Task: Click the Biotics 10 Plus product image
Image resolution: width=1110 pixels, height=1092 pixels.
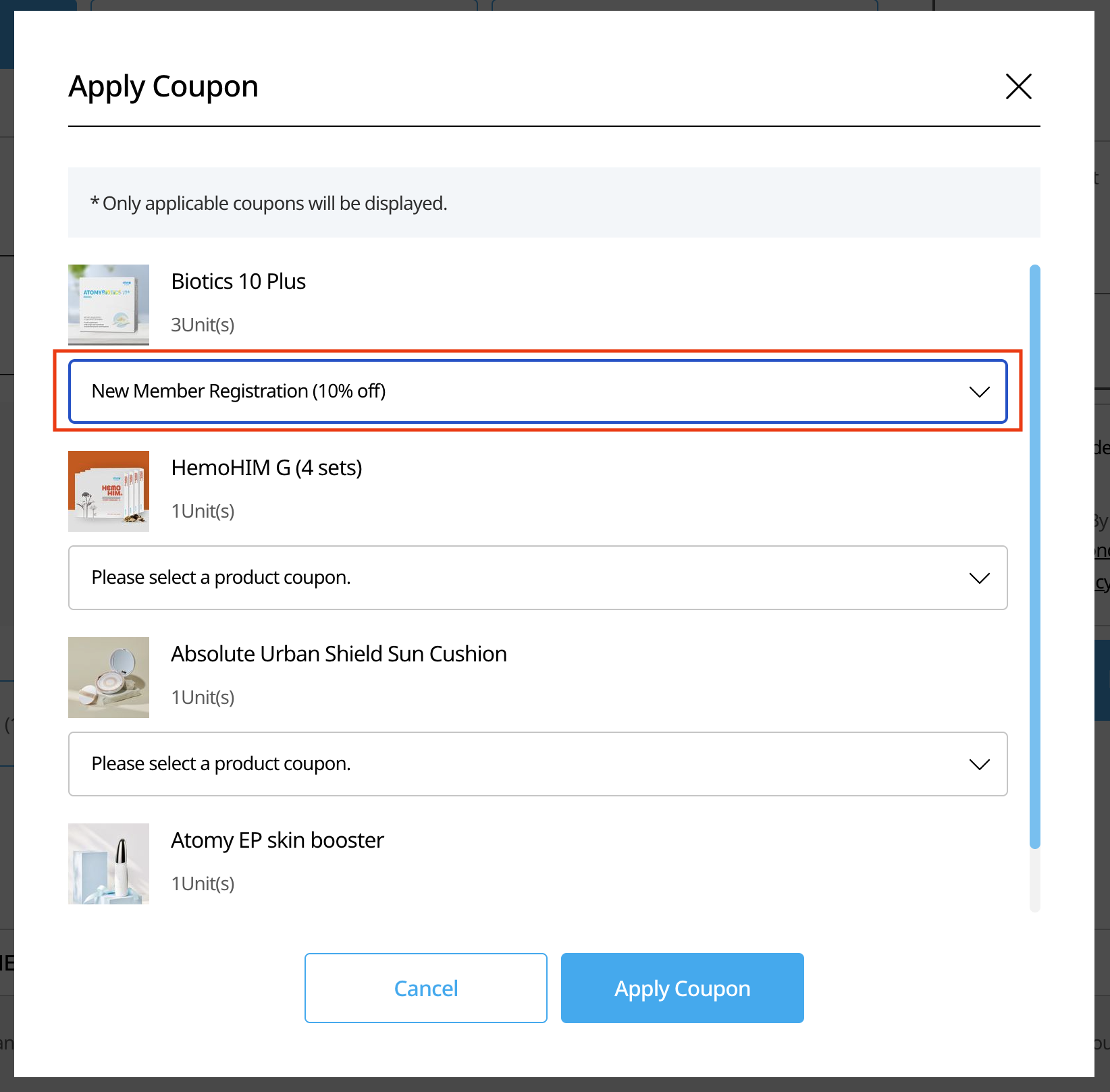Action: coord(109,304)
